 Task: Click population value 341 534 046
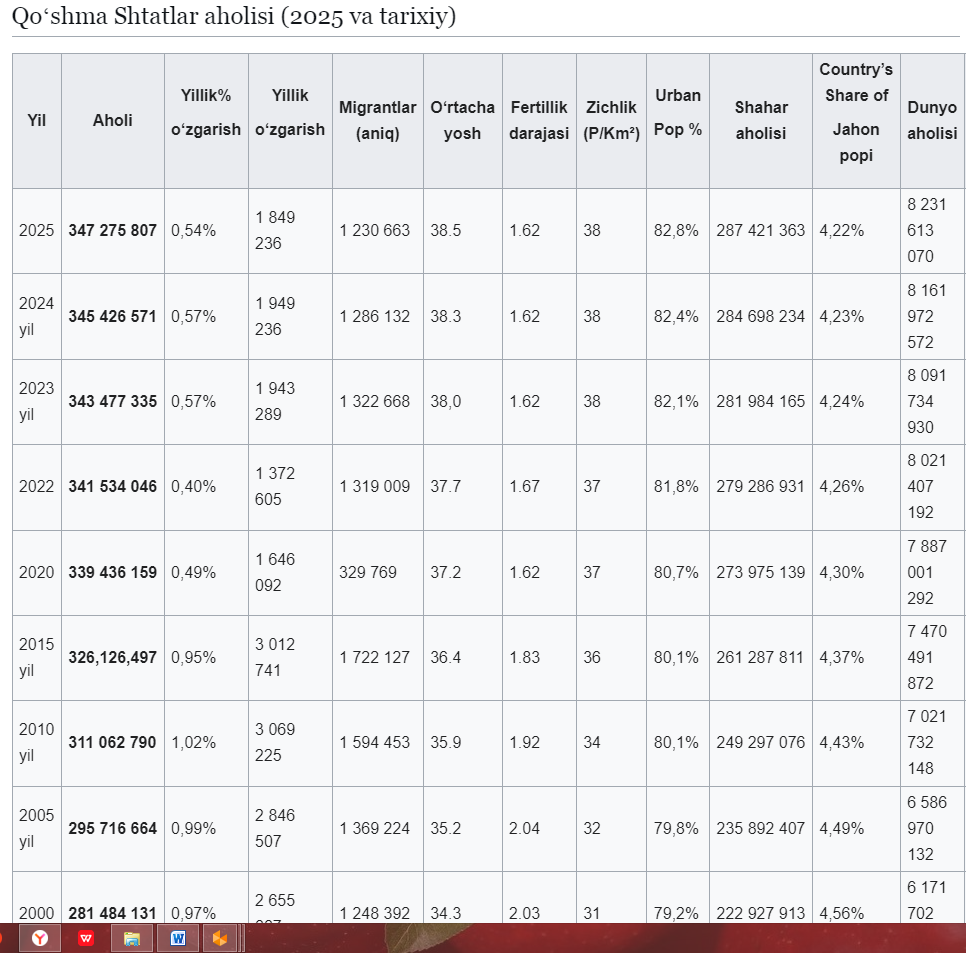pos(113,487)
